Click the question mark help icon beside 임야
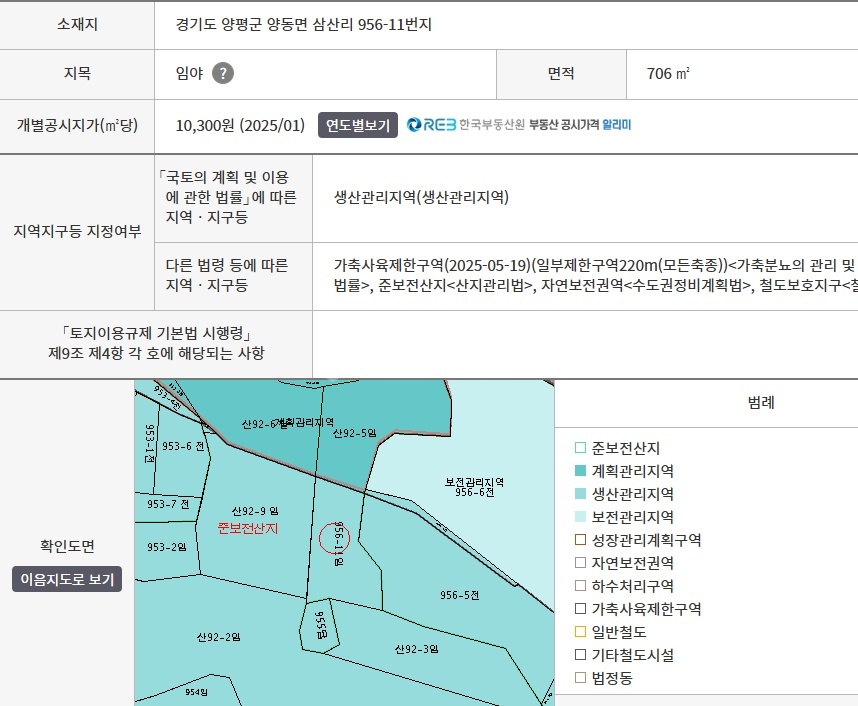 223,73
